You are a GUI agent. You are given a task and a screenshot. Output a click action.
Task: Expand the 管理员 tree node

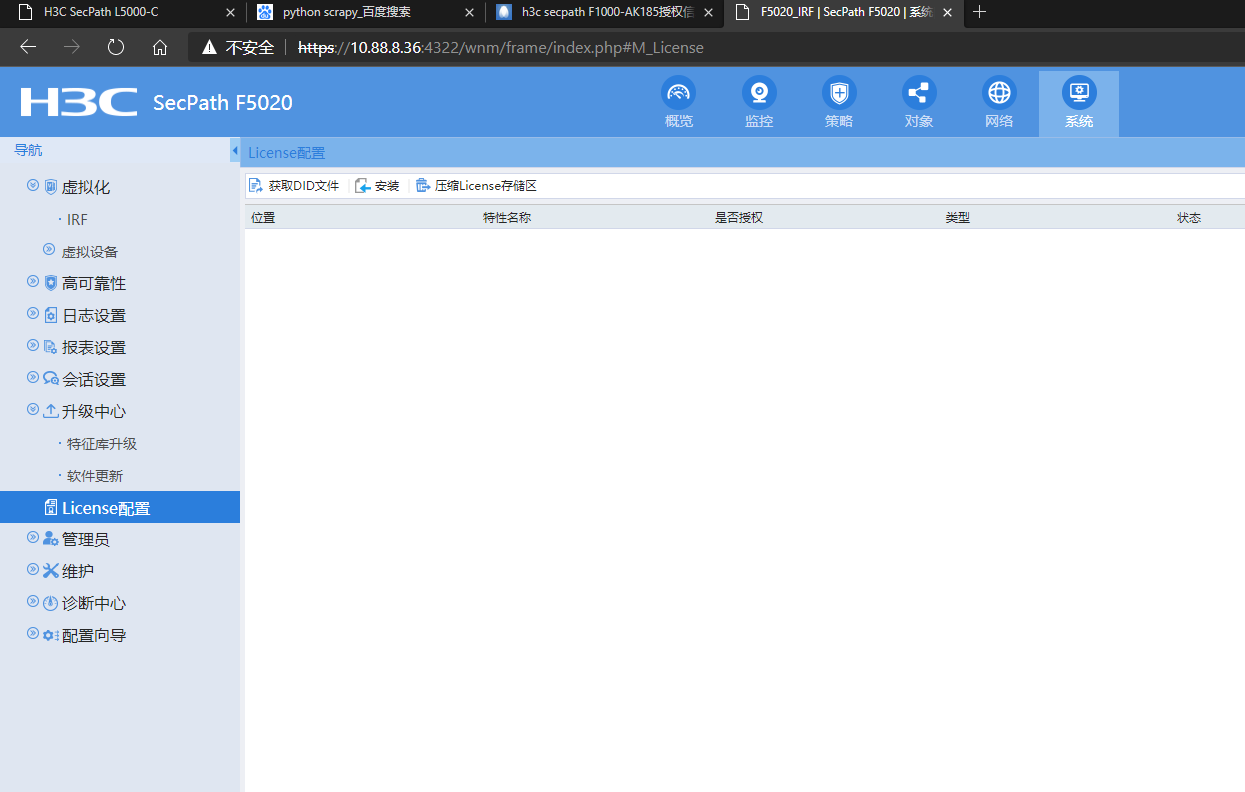pyautogui.click(x=33, y=538)
